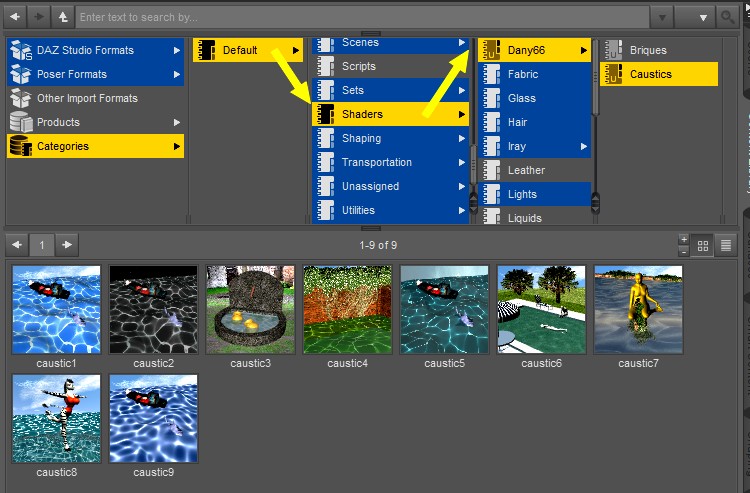Viewport: 750px width, 493px height.
Task: Focus the 'Enter text to search by' field
Action: (363, 17)
